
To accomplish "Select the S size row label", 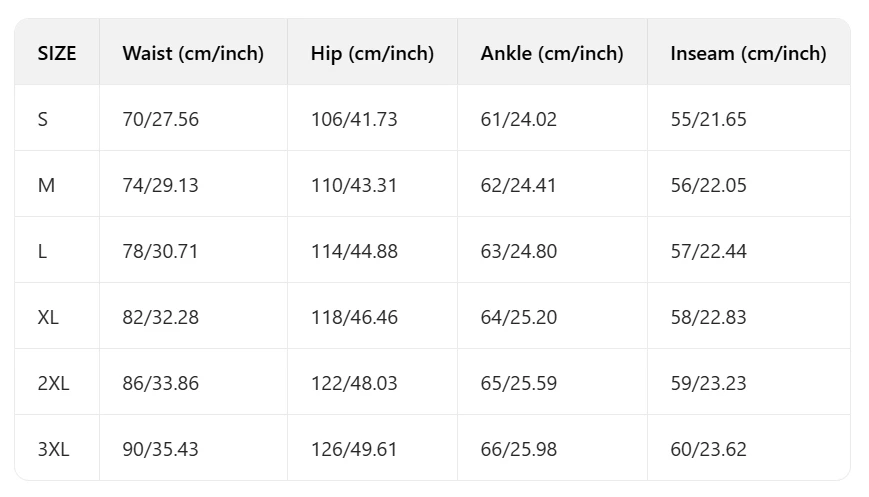I will pyautogui.click(x=43, y=119).
